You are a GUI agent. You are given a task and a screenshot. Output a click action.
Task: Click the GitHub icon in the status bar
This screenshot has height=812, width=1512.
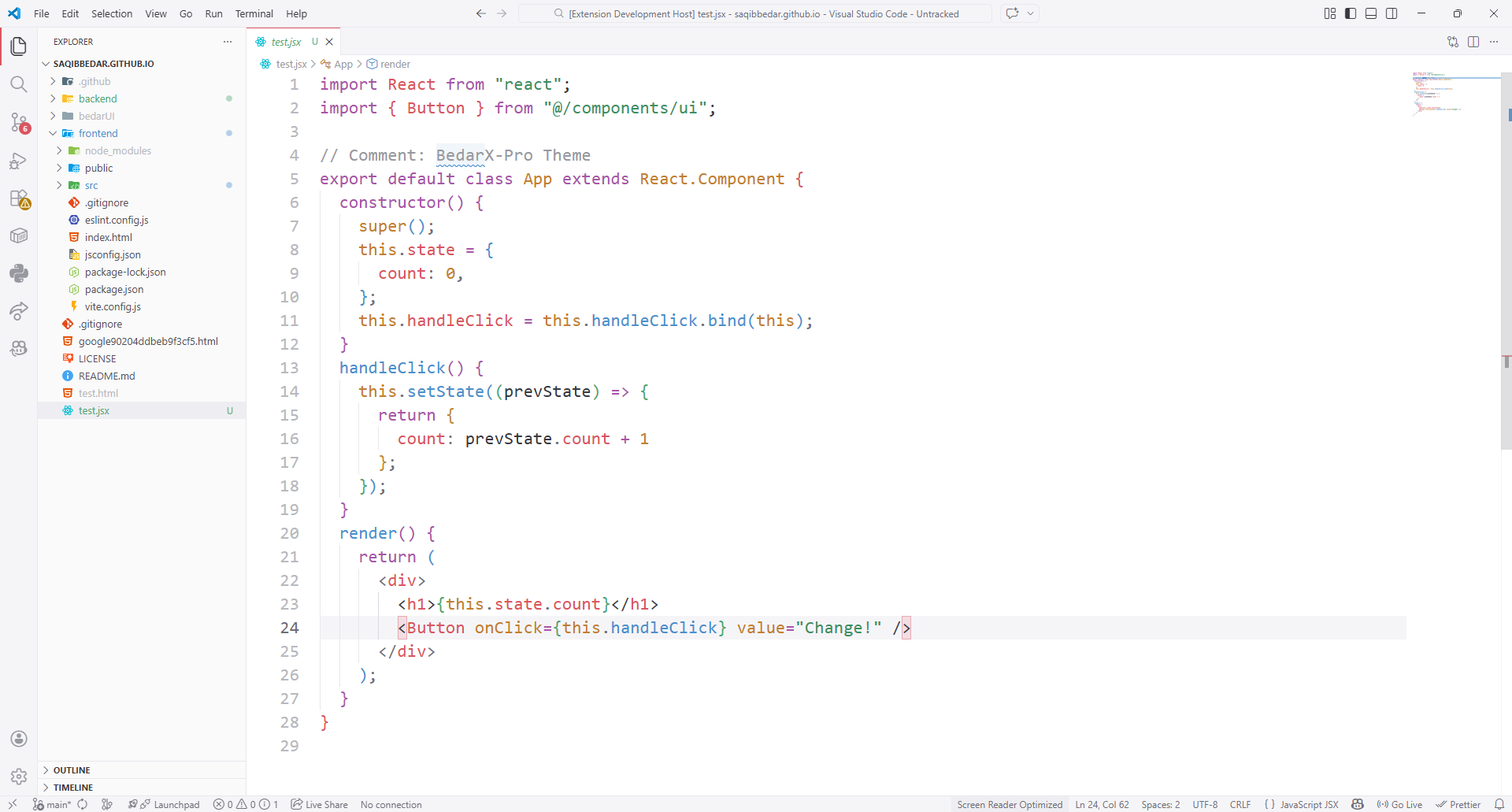pos(1358,804)
